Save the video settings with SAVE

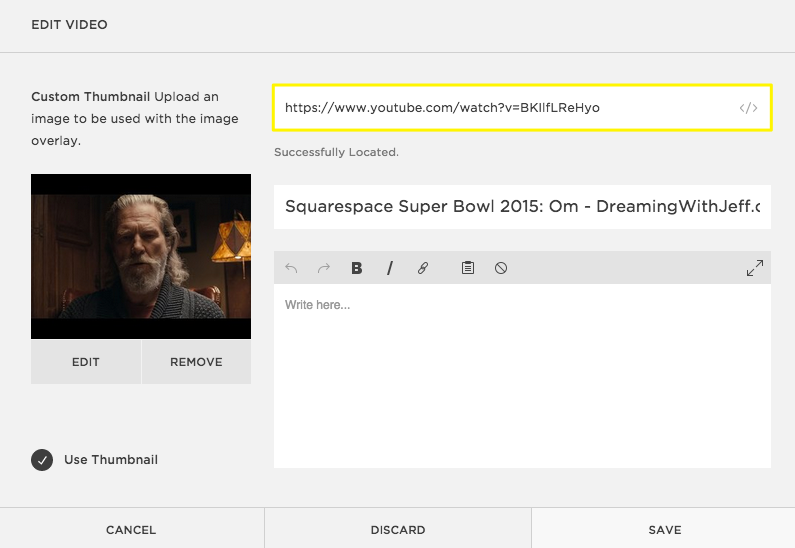664,530
